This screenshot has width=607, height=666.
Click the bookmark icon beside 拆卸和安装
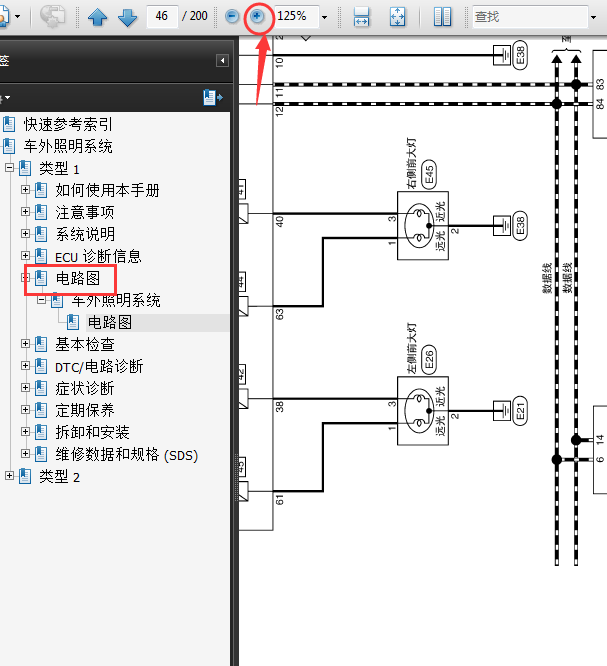pos(41,432)
